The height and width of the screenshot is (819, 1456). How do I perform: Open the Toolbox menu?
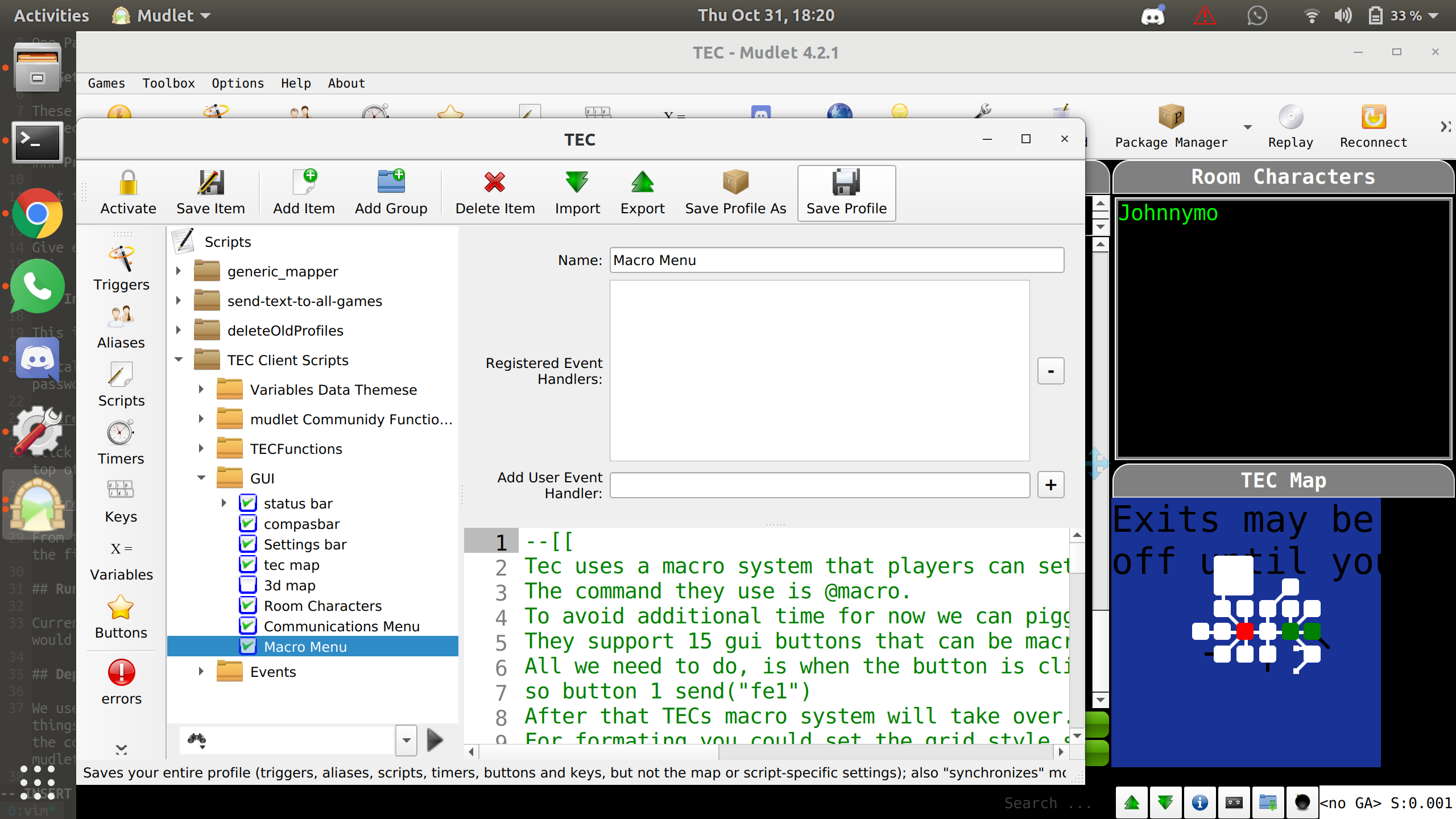click(x=168, y=83)
